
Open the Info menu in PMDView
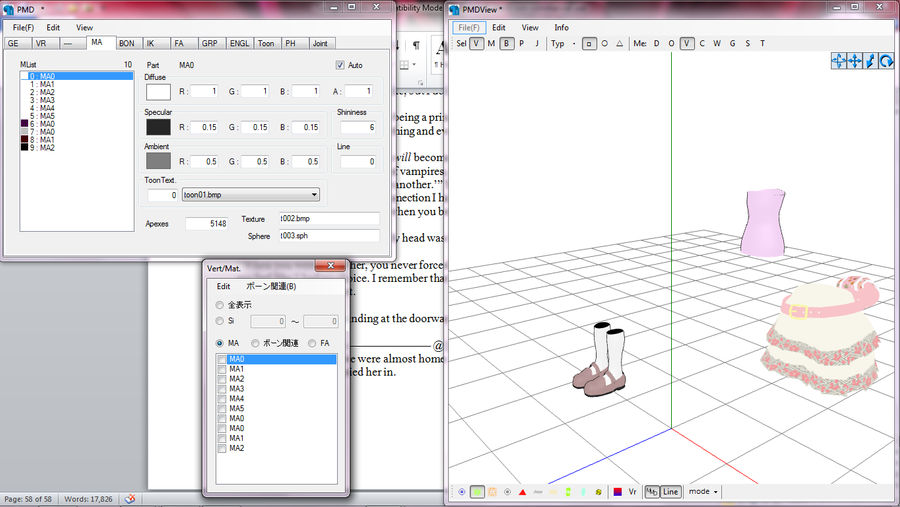click(562, 27)
